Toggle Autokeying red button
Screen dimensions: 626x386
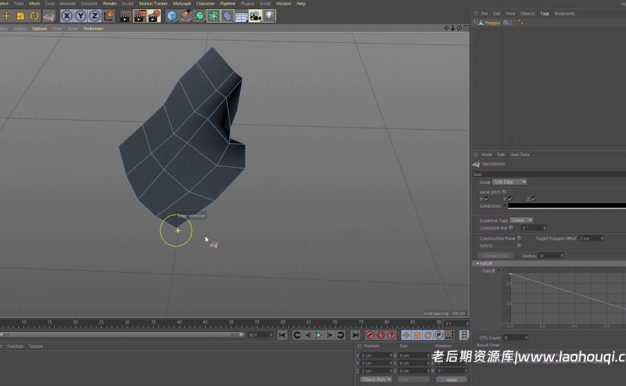(x=381, y=335)
